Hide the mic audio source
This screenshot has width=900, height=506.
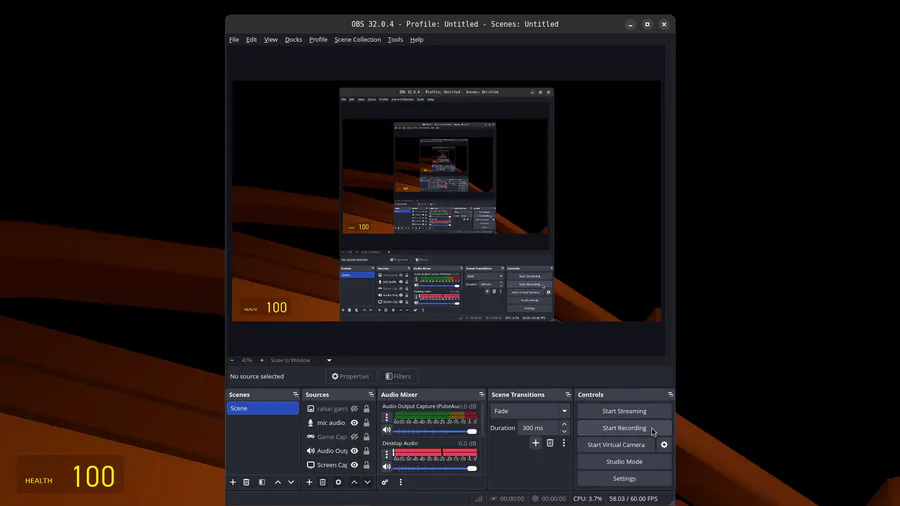click(355, 423)
